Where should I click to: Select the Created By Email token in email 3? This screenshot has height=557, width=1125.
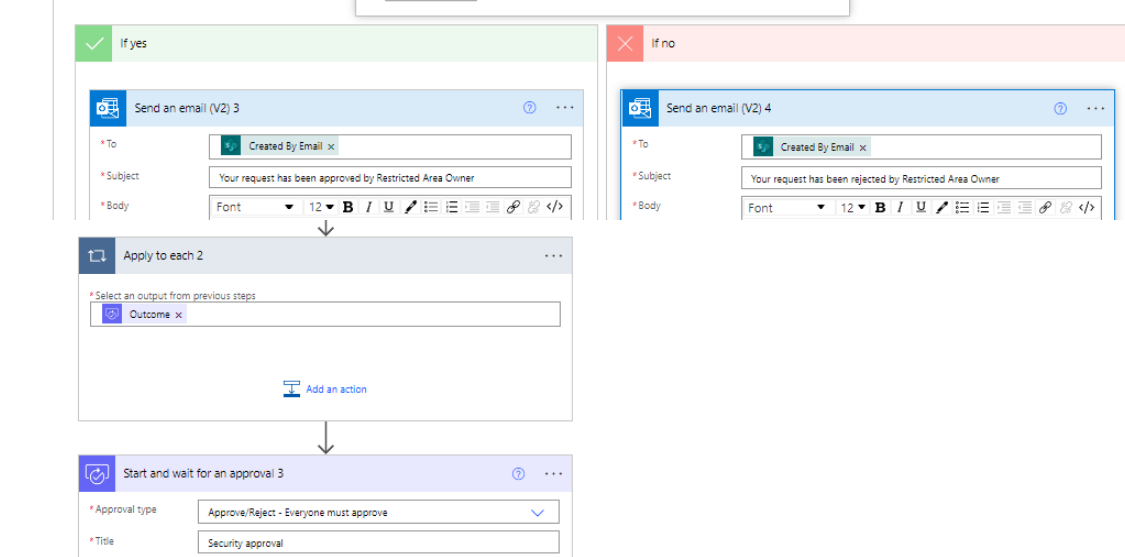pos(280,146)
